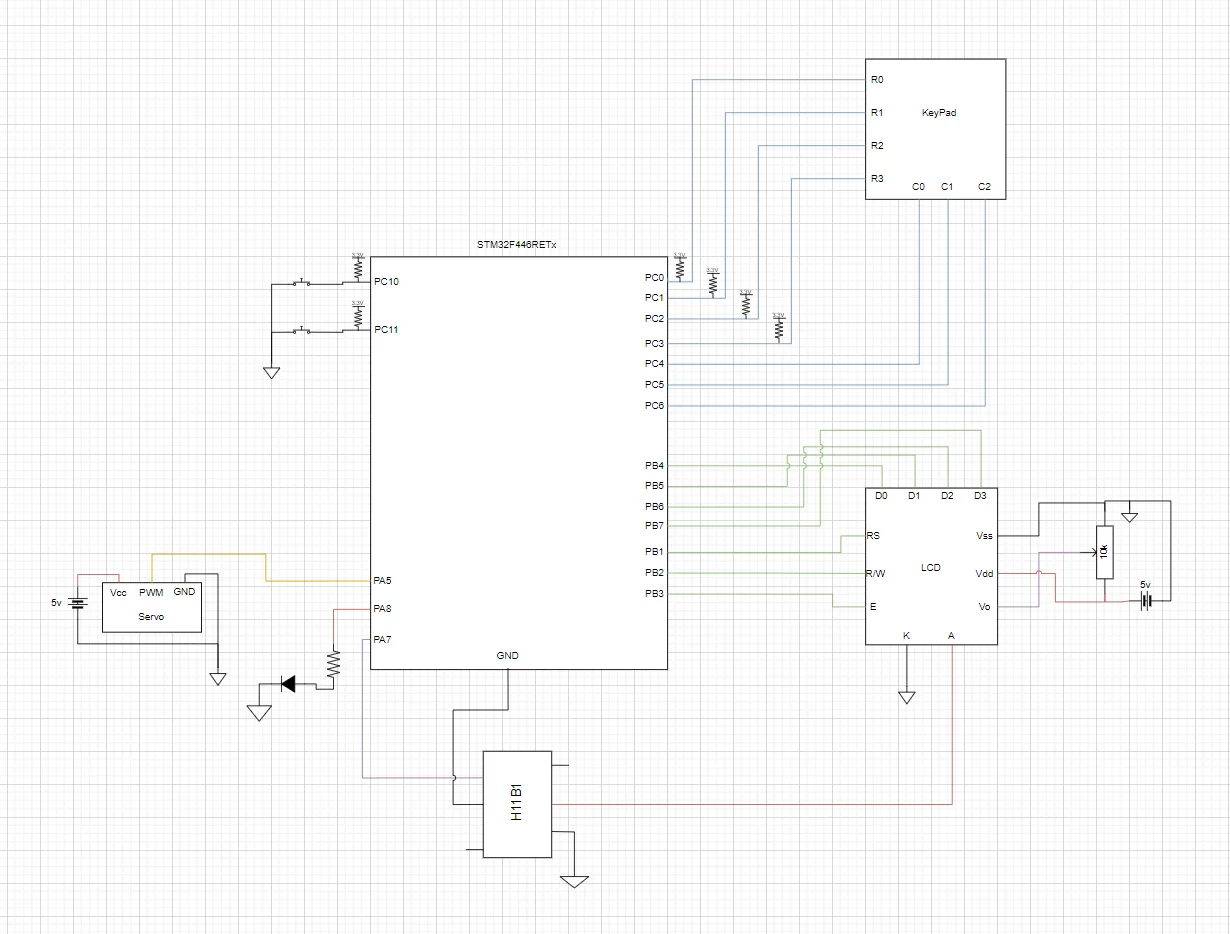The image size is (1230, 934).
Task: Select the Servo component block
Action: [x=152, y=606]
